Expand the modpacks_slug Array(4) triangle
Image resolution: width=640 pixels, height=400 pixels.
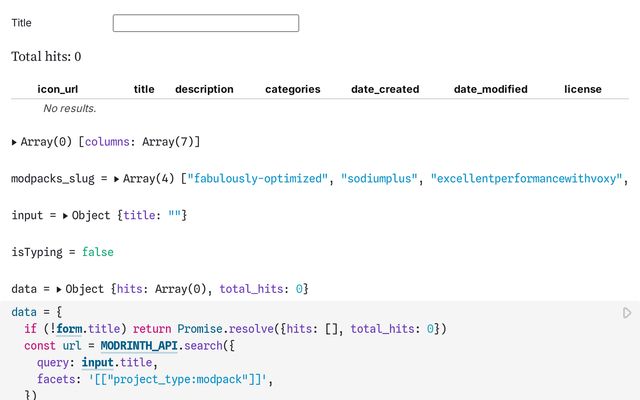pos(117,179)
